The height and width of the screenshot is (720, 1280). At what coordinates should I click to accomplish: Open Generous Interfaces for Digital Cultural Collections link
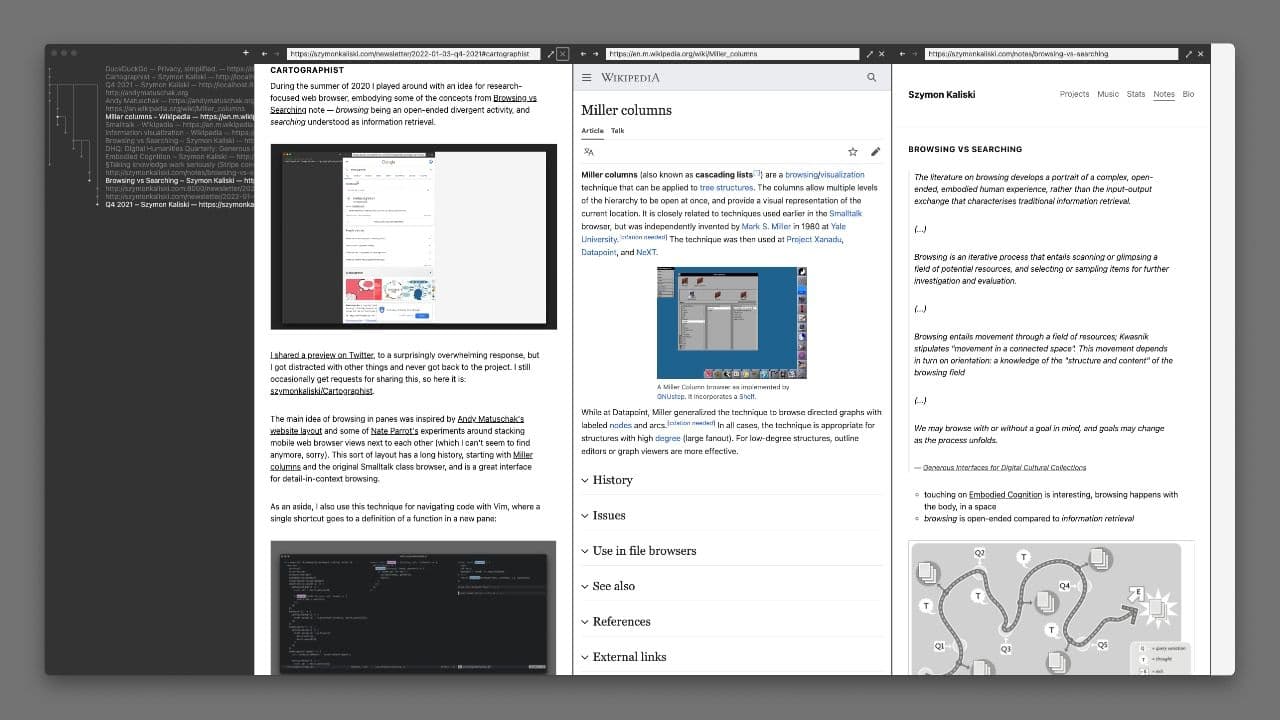tap(1004, 467)
